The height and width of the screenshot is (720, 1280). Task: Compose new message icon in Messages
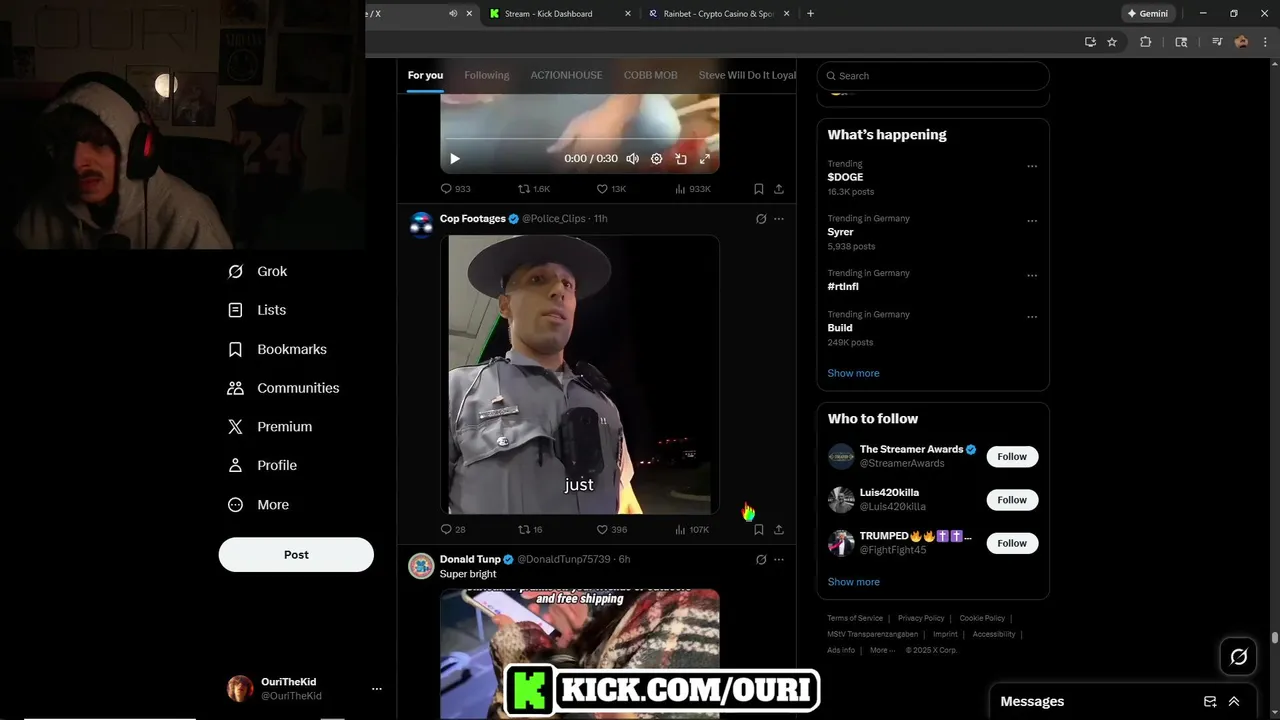(1210, 702)
